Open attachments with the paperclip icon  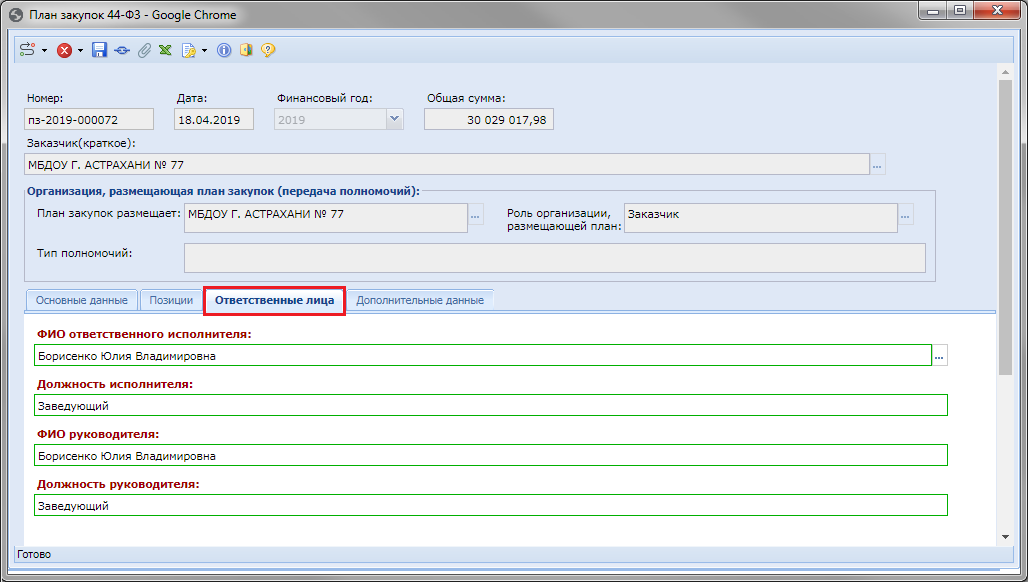[144, 50]
